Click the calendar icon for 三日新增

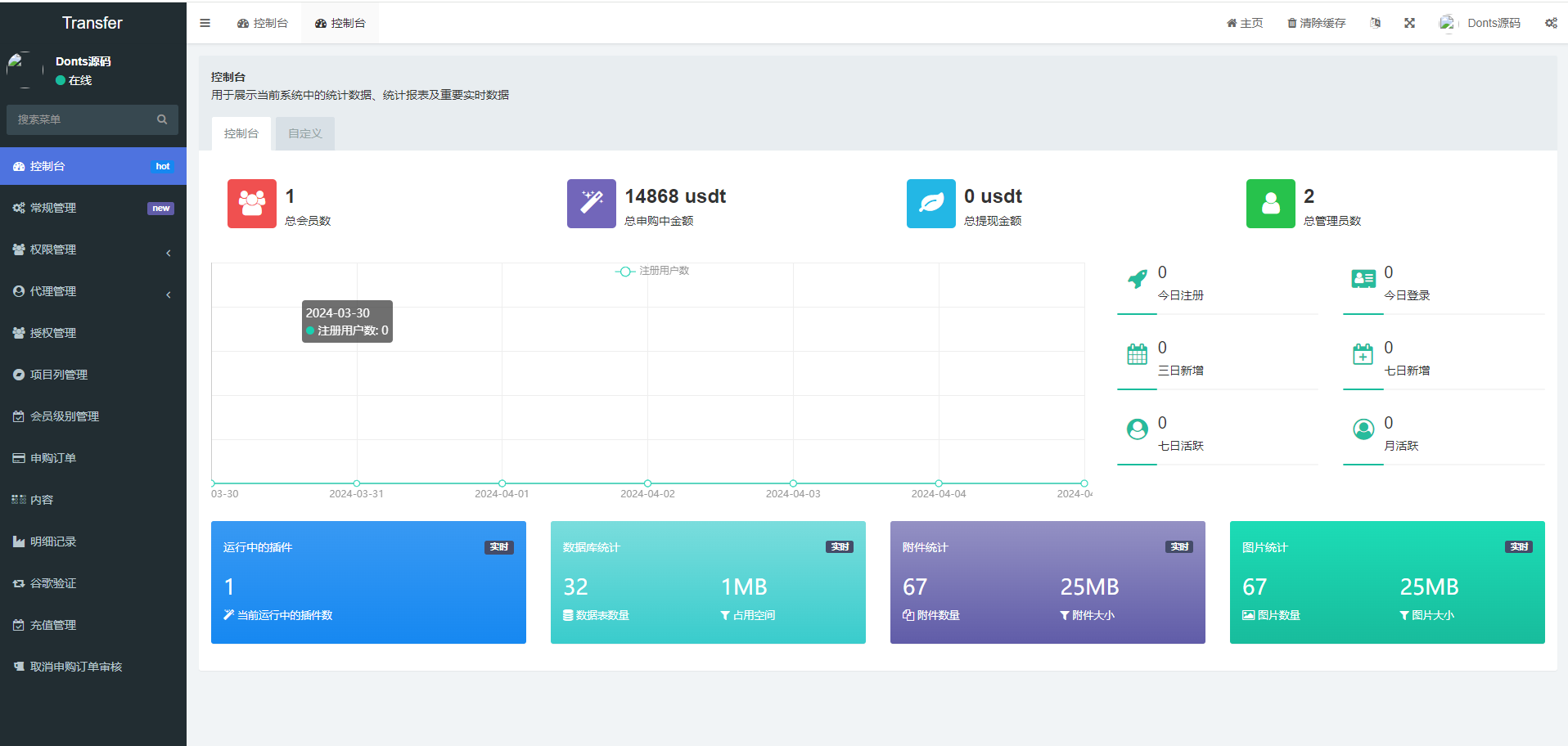(x=1138, y=354)
